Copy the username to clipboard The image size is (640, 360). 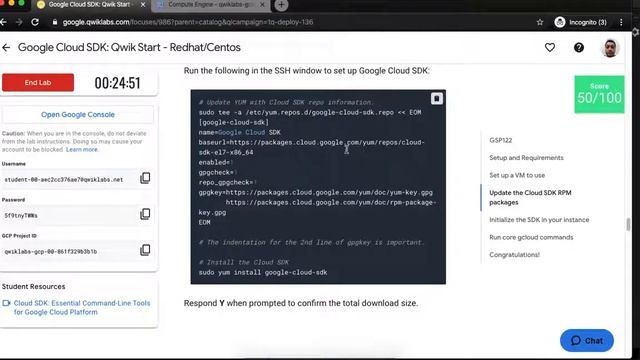point(145,178)
